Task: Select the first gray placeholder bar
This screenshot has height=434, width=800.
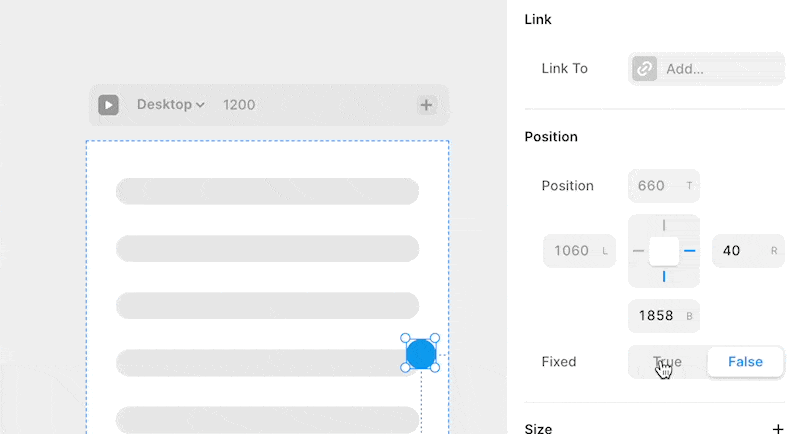Action: click(267, 191)
